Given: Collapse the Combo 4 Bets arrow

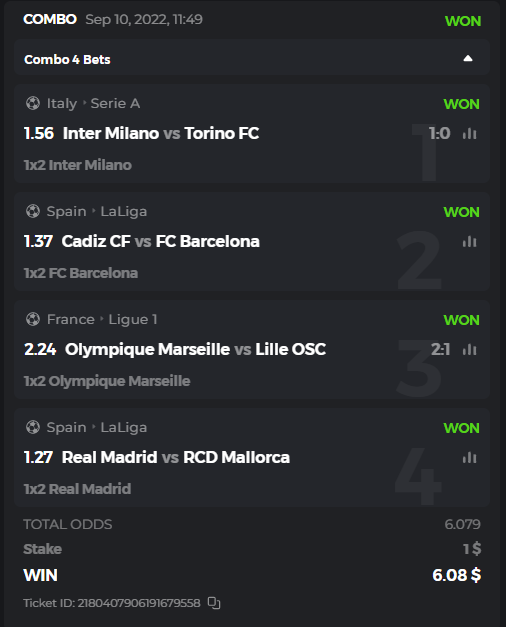Looking at the screenshot, I should (x=468, y=59).
